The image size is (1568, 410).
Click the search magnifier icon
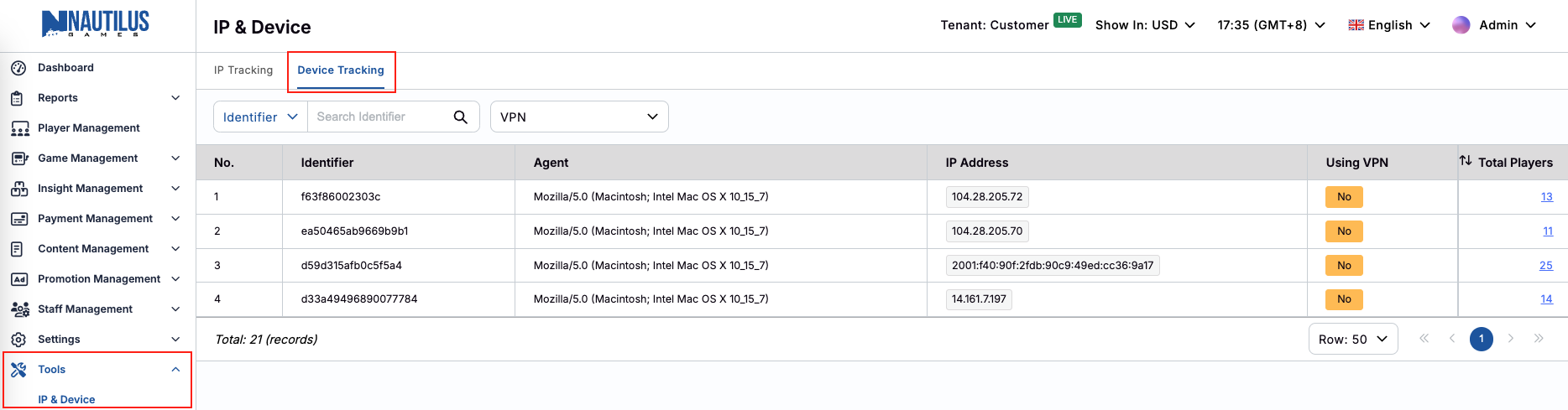click(460, 117)
